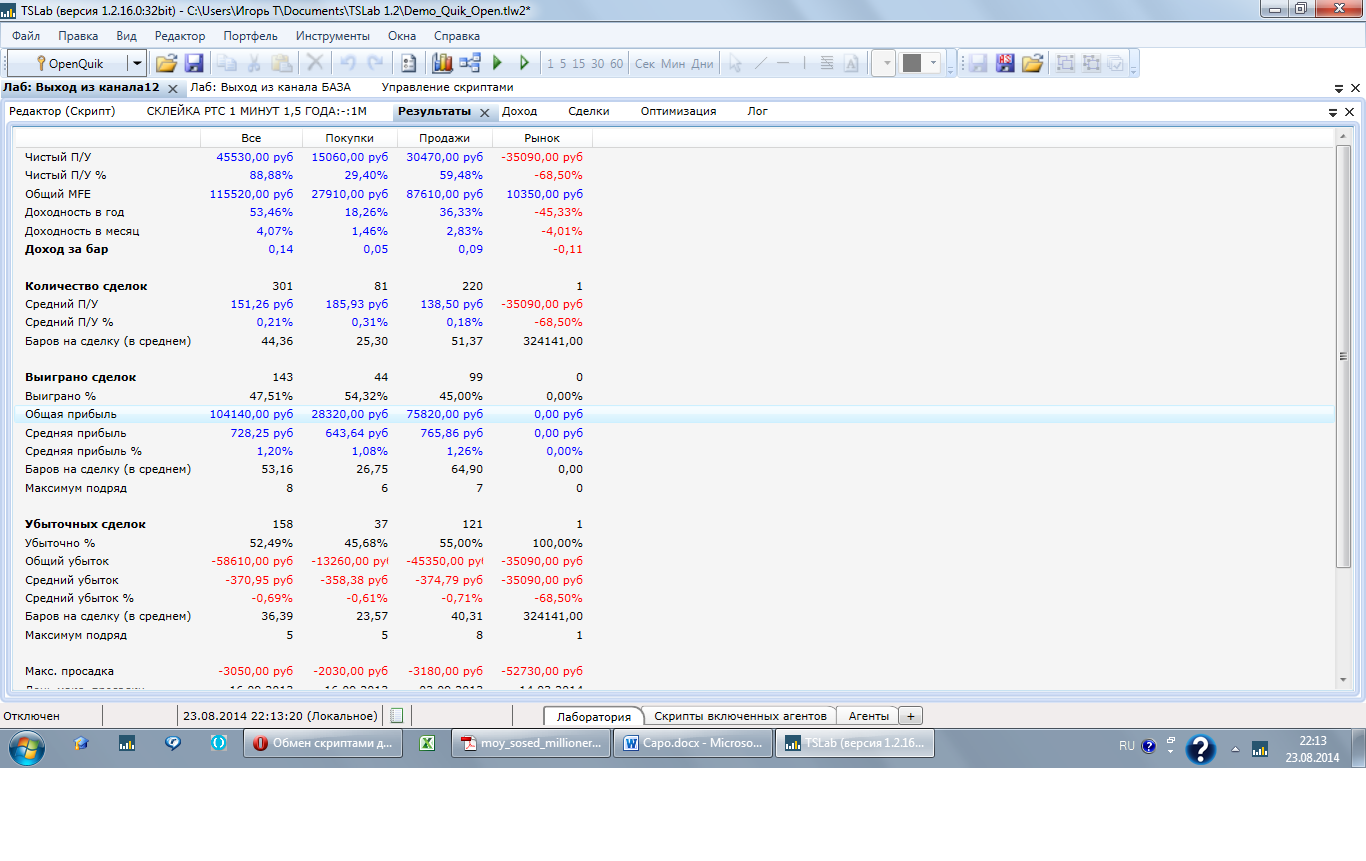Open the results panel options dropdown arrow
The height and width of the screenshot is (861, 1366).
1333,112
